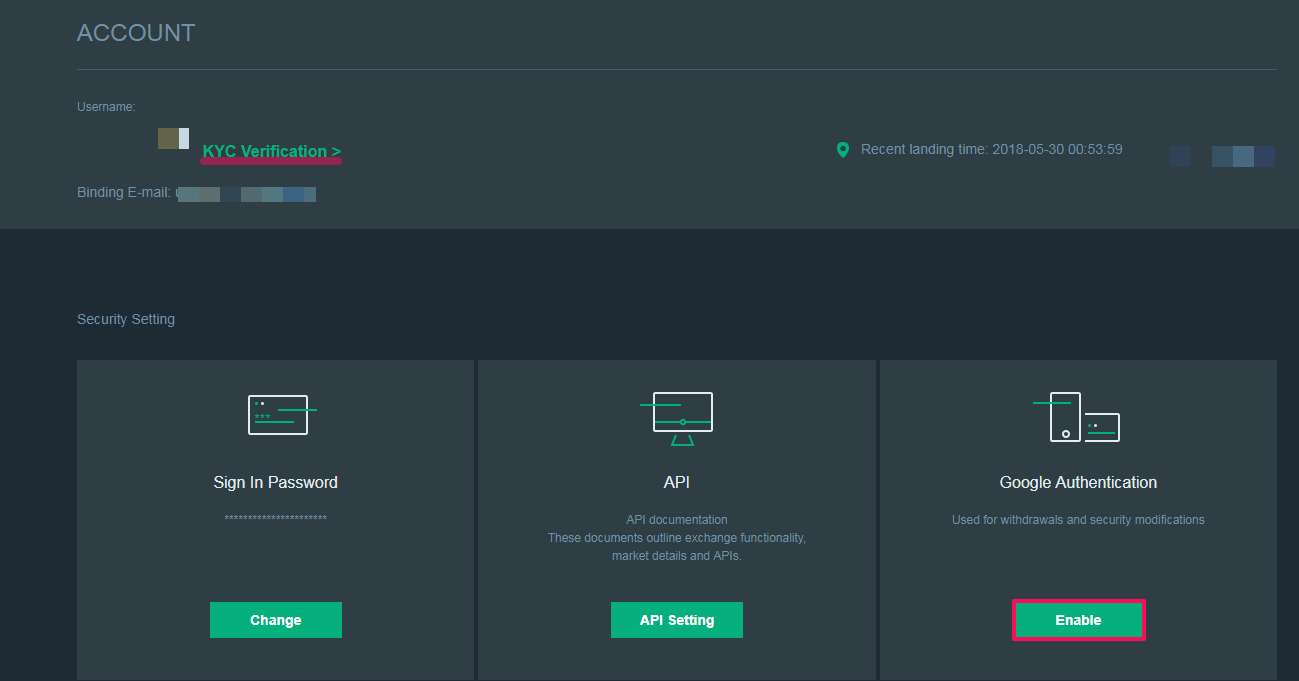
Task: Select the Sign In Password title
Action: pyautogui.click(x=275, y=482)
